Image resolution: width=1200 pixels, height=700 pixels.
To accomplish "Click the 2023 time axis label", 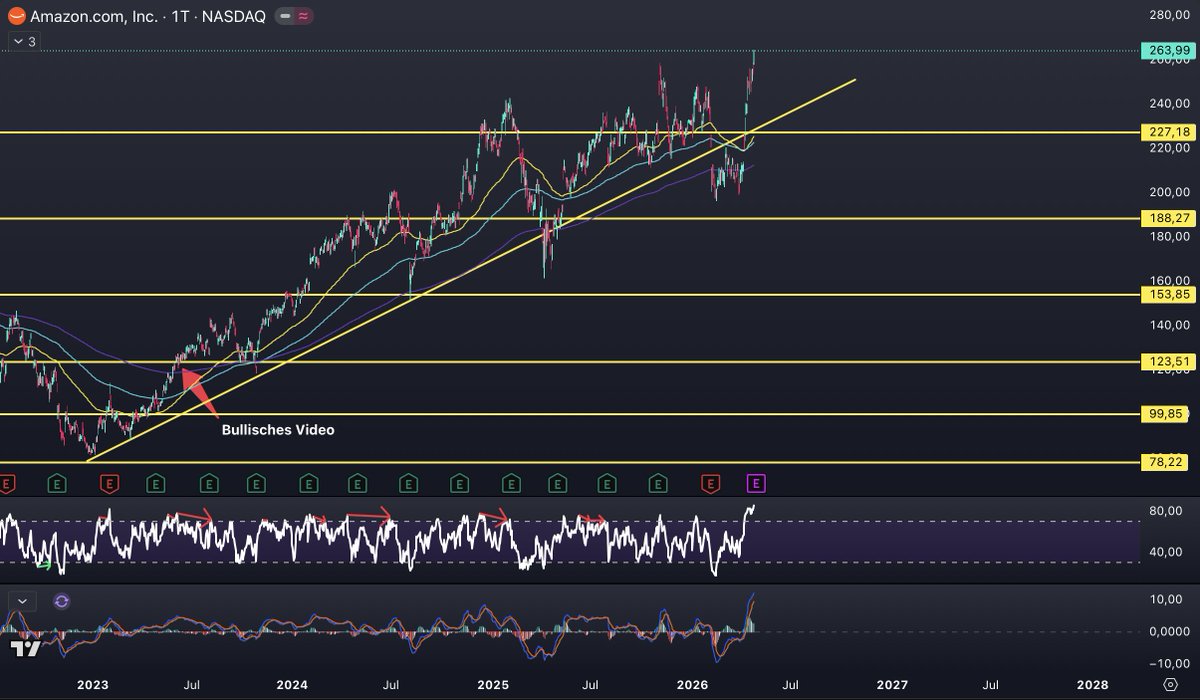I will 92,685.
